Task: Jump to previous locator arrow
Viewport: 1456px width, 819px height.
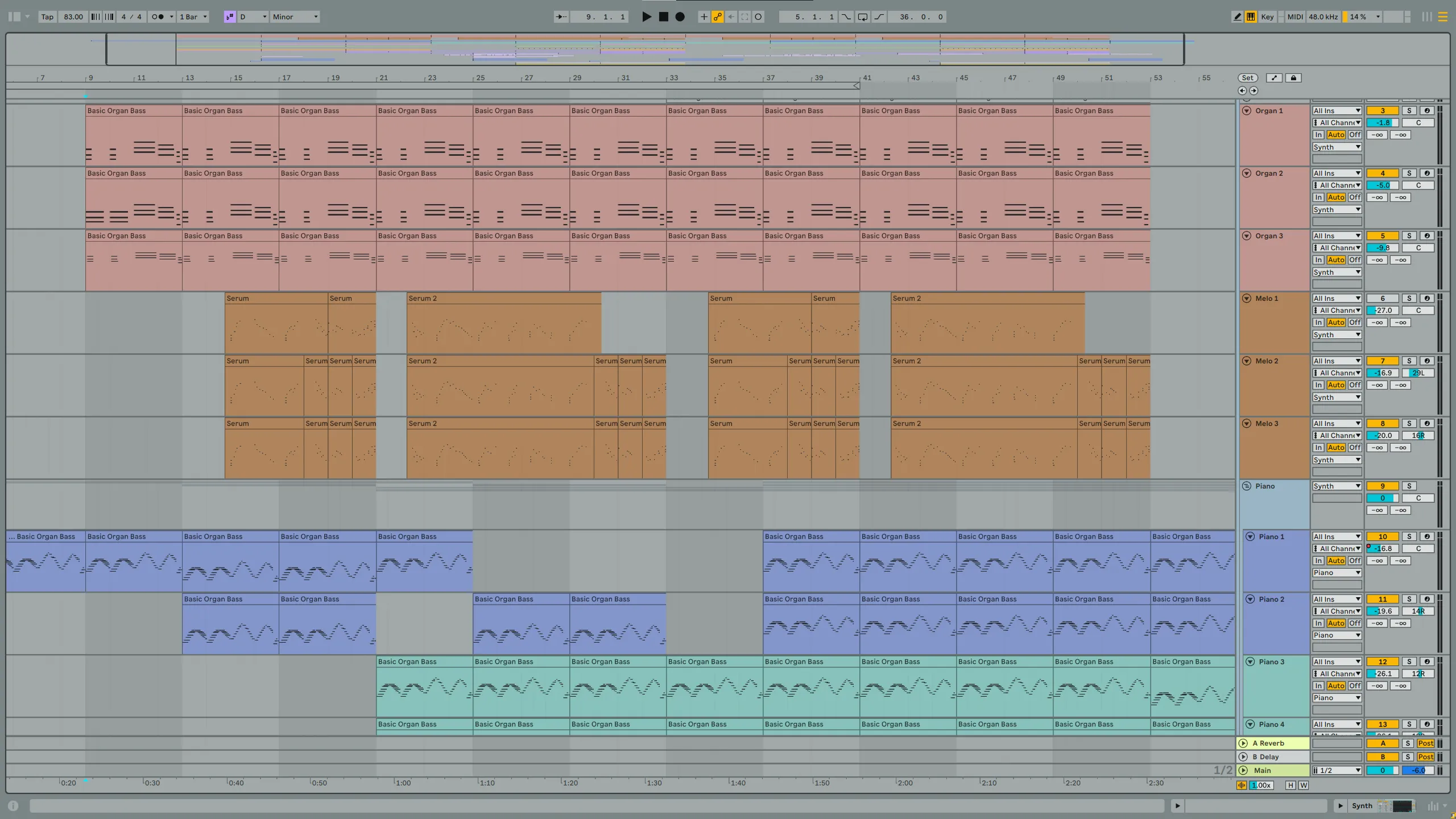Action: [1242, 90]
